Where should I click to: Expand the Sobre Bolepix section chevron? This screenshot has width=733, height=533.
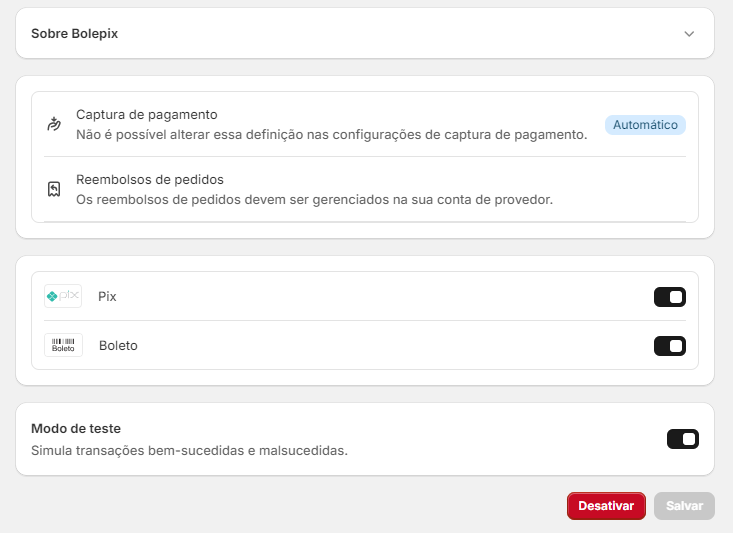point(689,34)
